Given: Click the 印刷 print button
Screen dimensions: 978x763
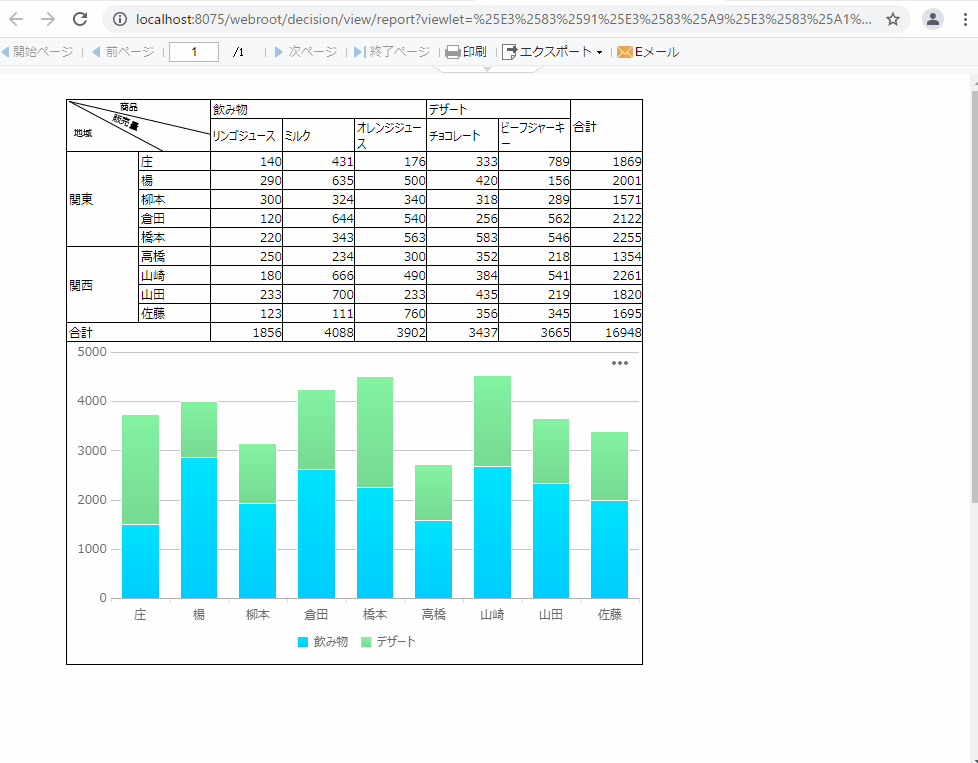Looking at the screenshot, I should [x=466, y=52].
